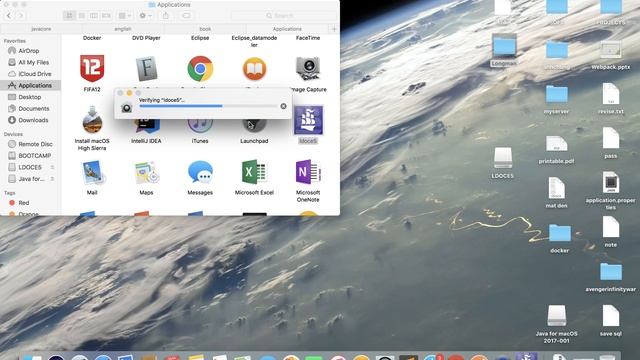The width and height of the screenshot is (640, 360).
Task: Eject the Java for... volume in sidebar
Action: coord(52,179)
